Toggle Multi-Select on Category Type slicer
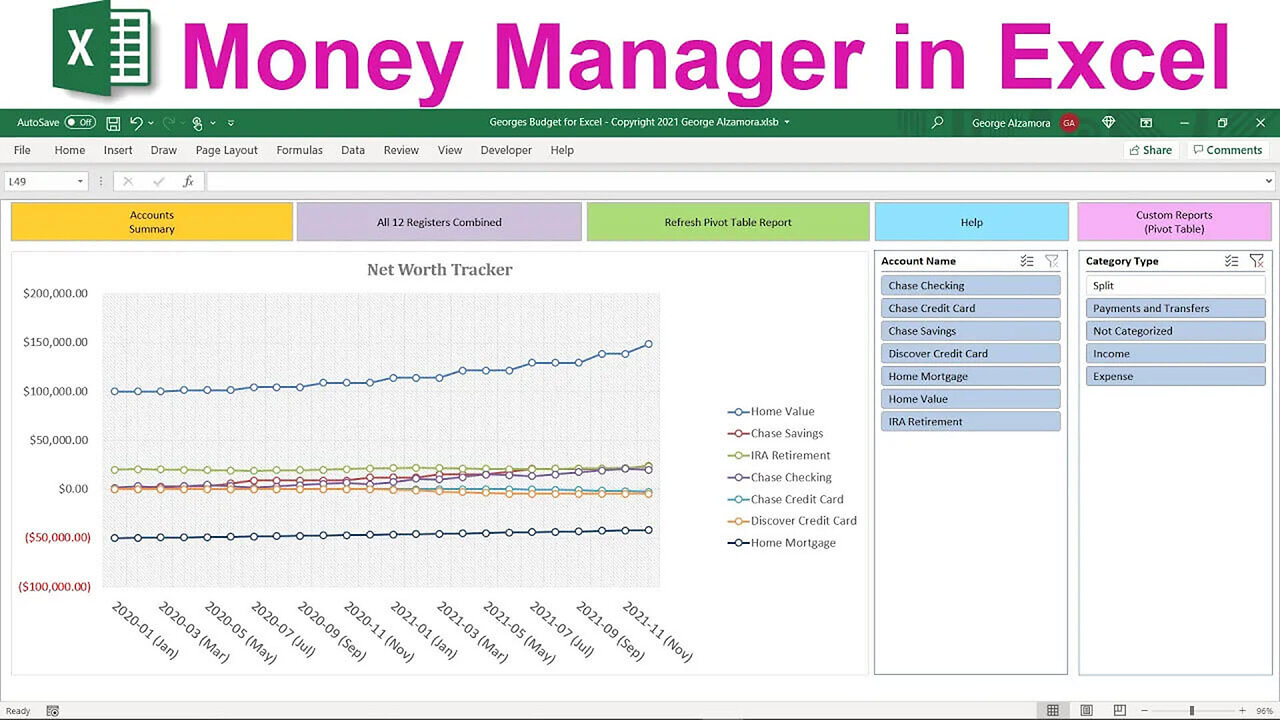Viewport: 1280px width, 720px height. 1232,261
